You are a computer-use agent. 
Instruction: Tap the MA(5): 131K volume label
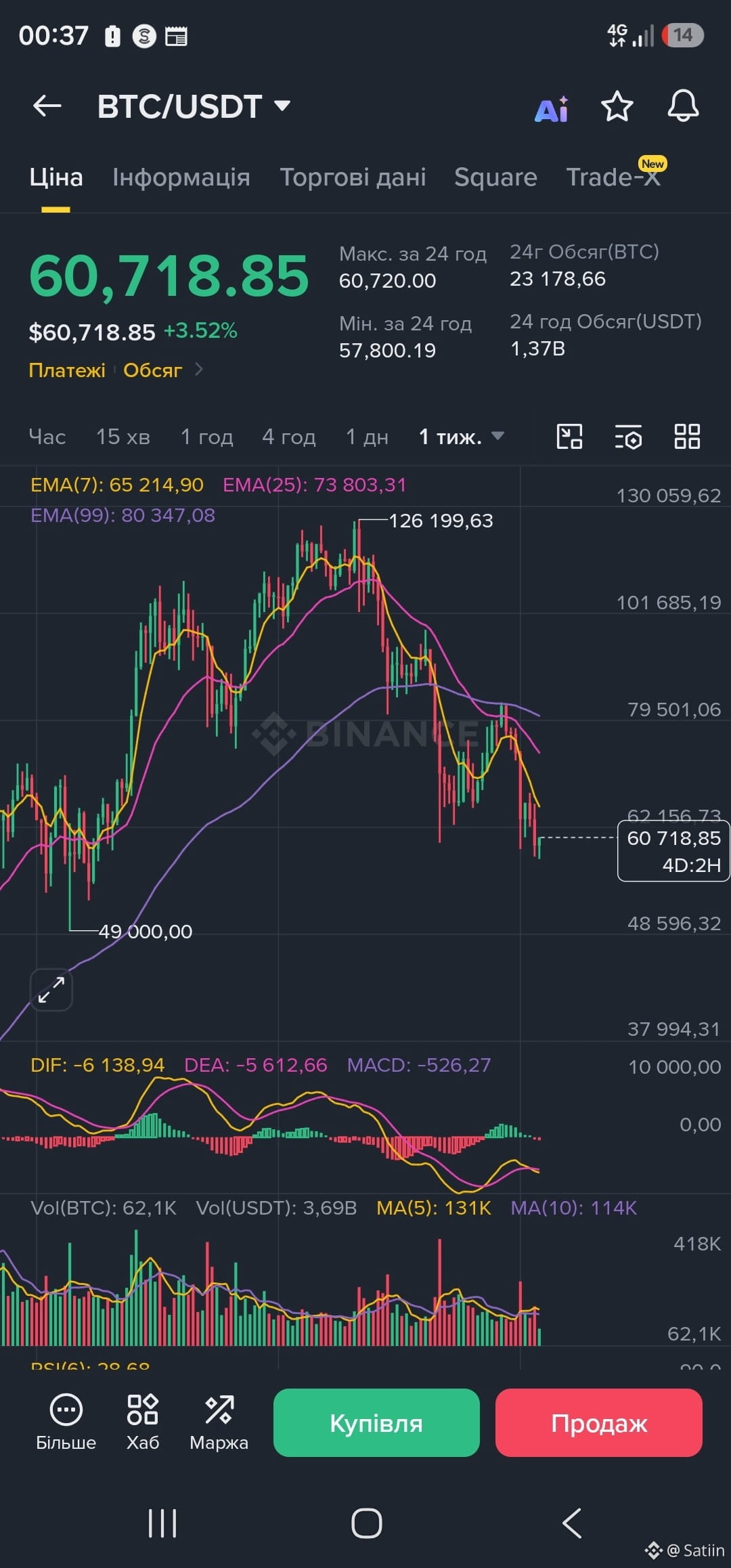pyautogui.click(x=434, y=1208)
